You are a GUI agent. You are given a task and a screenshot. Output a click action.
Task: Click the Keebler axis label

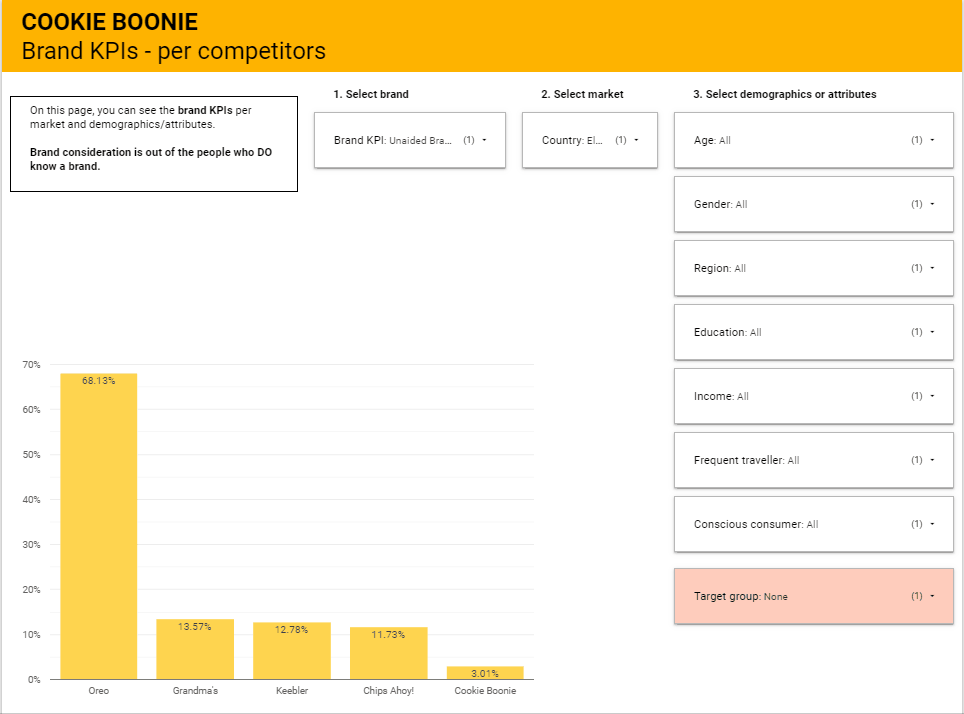pos(292,691)
